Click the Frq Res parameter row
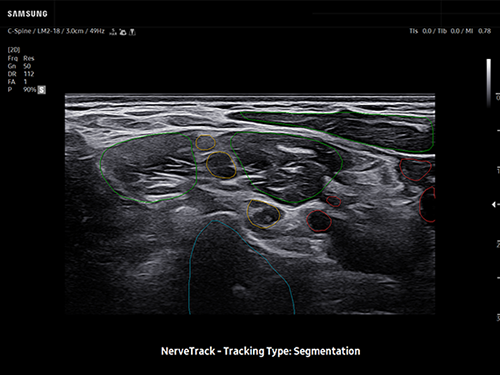Screen dimensions: 500x375 tap(21, 58)
